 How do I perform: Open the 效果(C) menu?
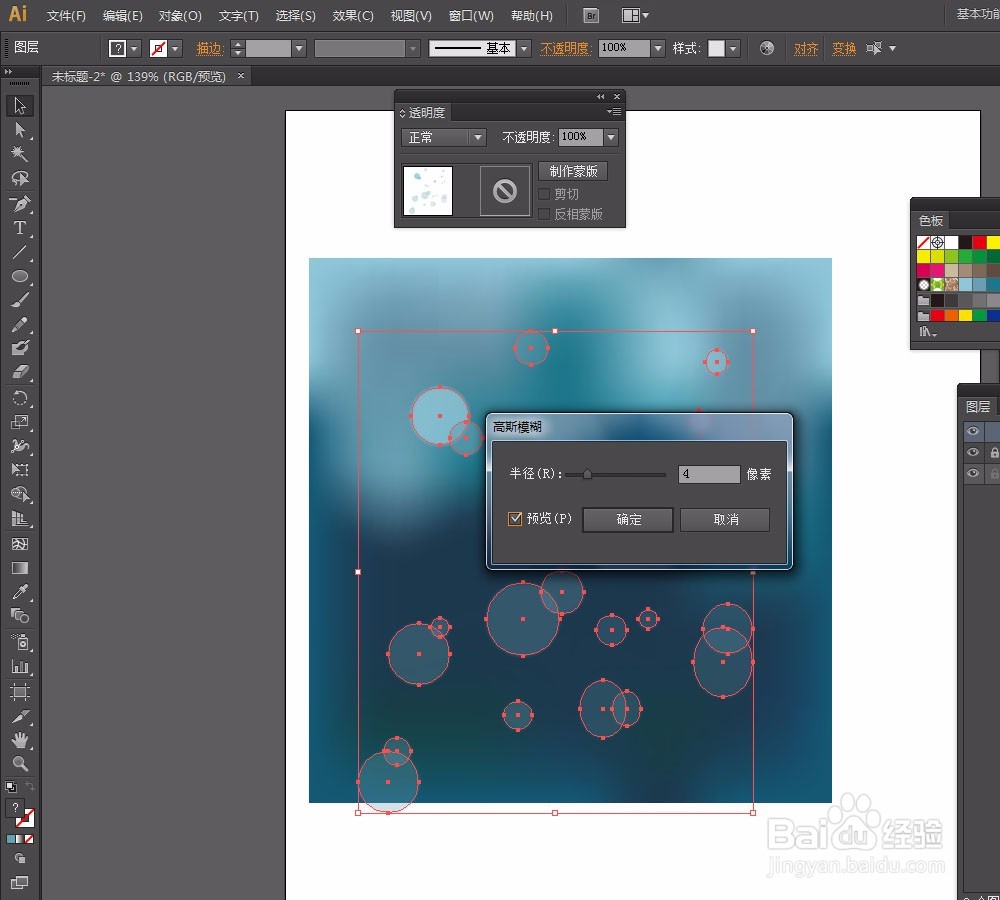point(353,16)
